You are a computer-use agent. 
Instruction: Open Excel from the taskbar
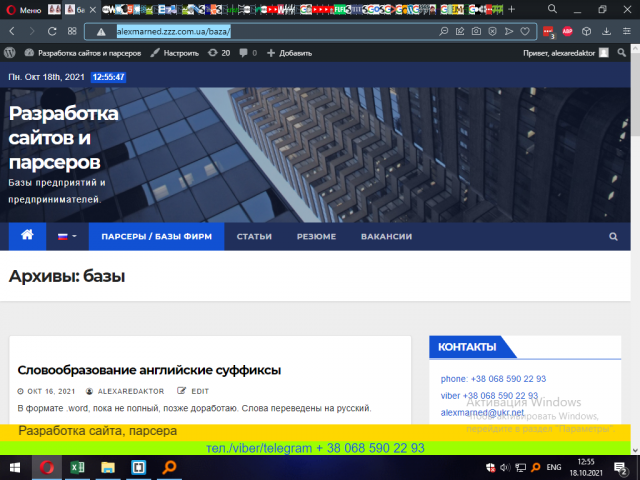[77, 467]
